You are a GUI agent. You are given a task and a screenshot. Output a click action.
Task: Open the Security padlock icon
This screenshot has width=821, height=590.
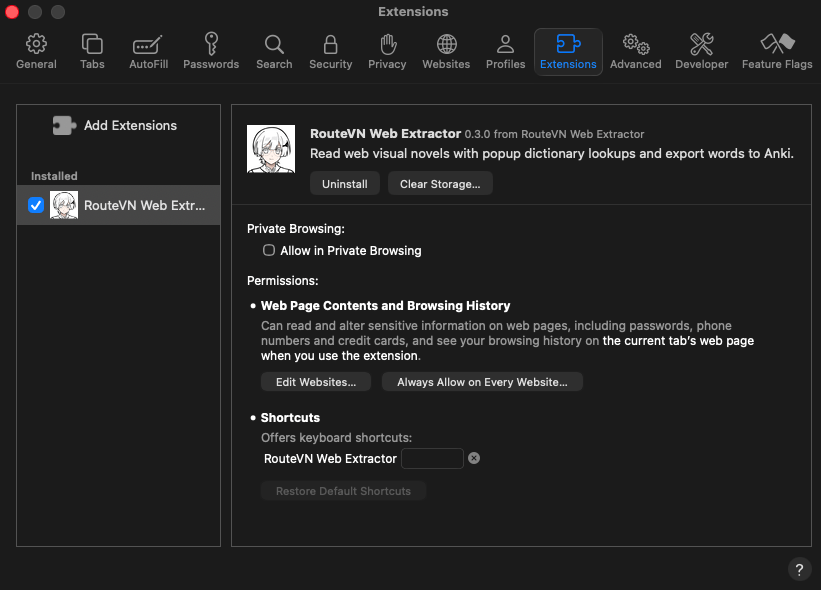click(x=330, y=44)
